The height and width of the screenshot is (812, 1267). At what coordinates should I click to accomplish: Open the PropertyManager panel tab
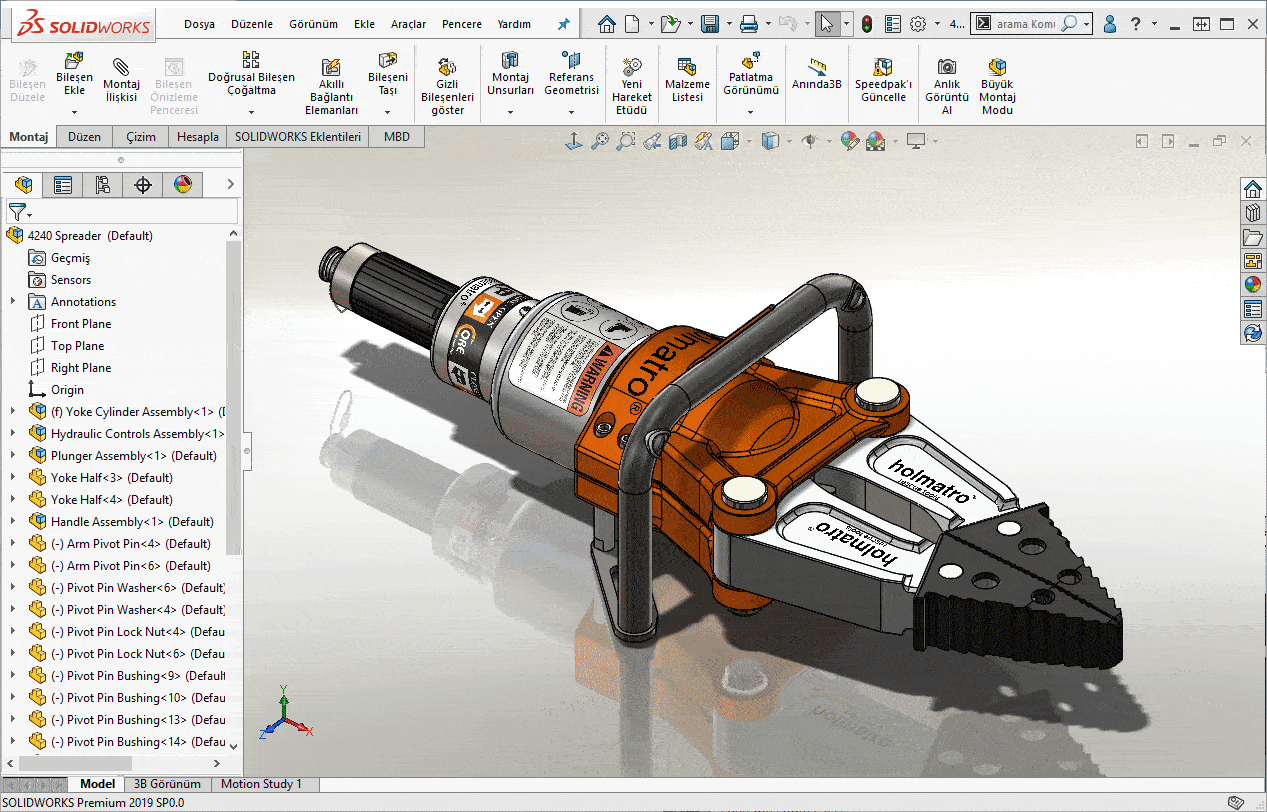63,184
